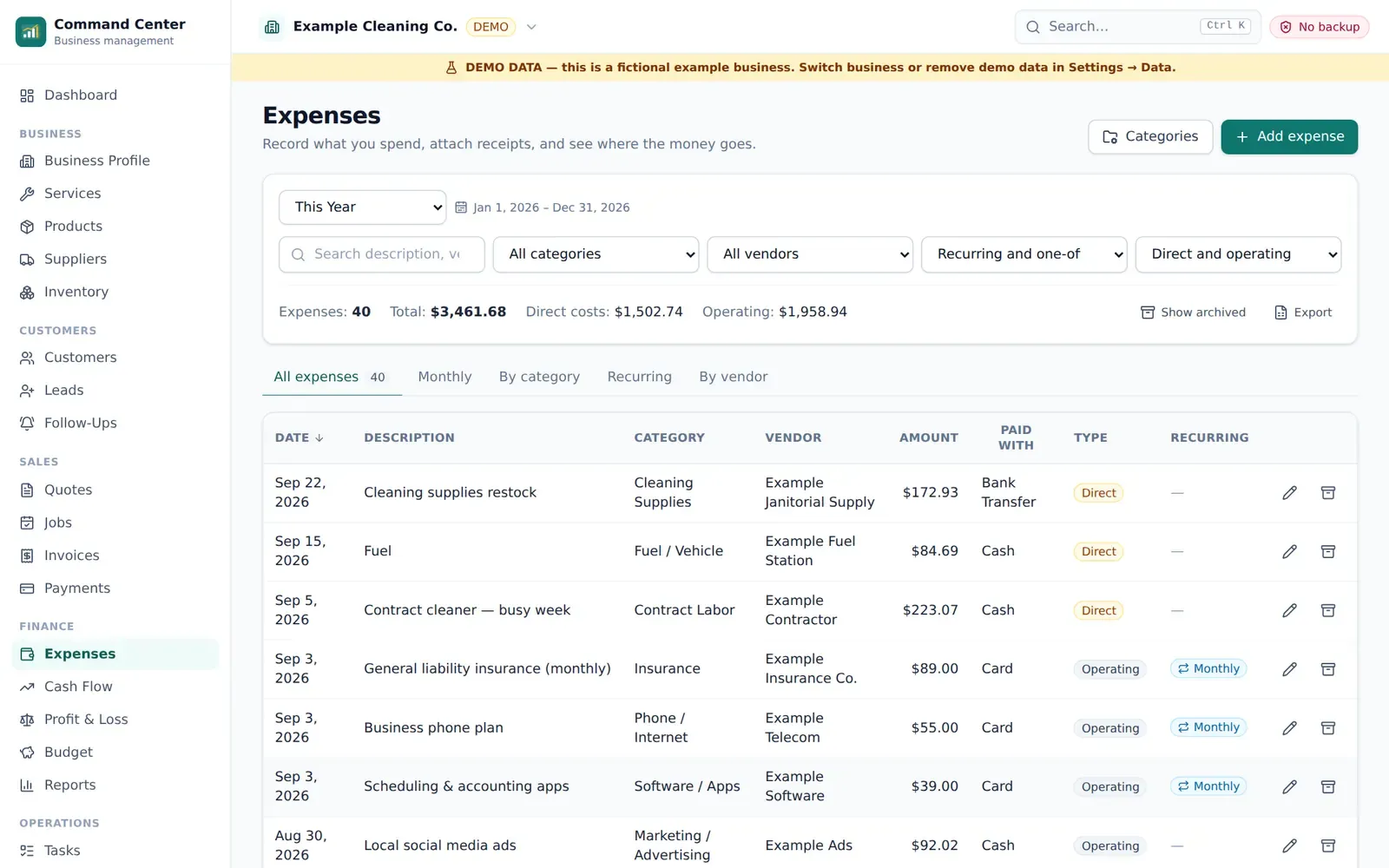Click the Search description filter field

(382, 254)
